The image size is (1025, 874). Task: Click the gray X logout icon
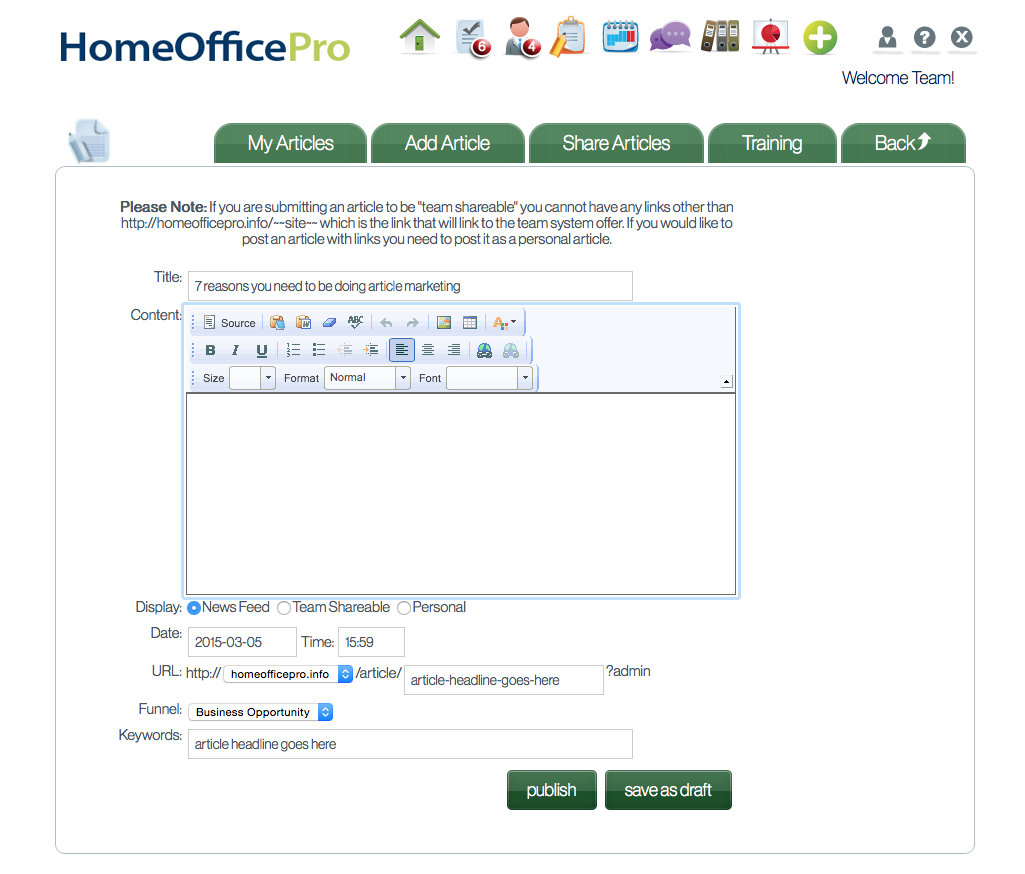click(962, 37)
